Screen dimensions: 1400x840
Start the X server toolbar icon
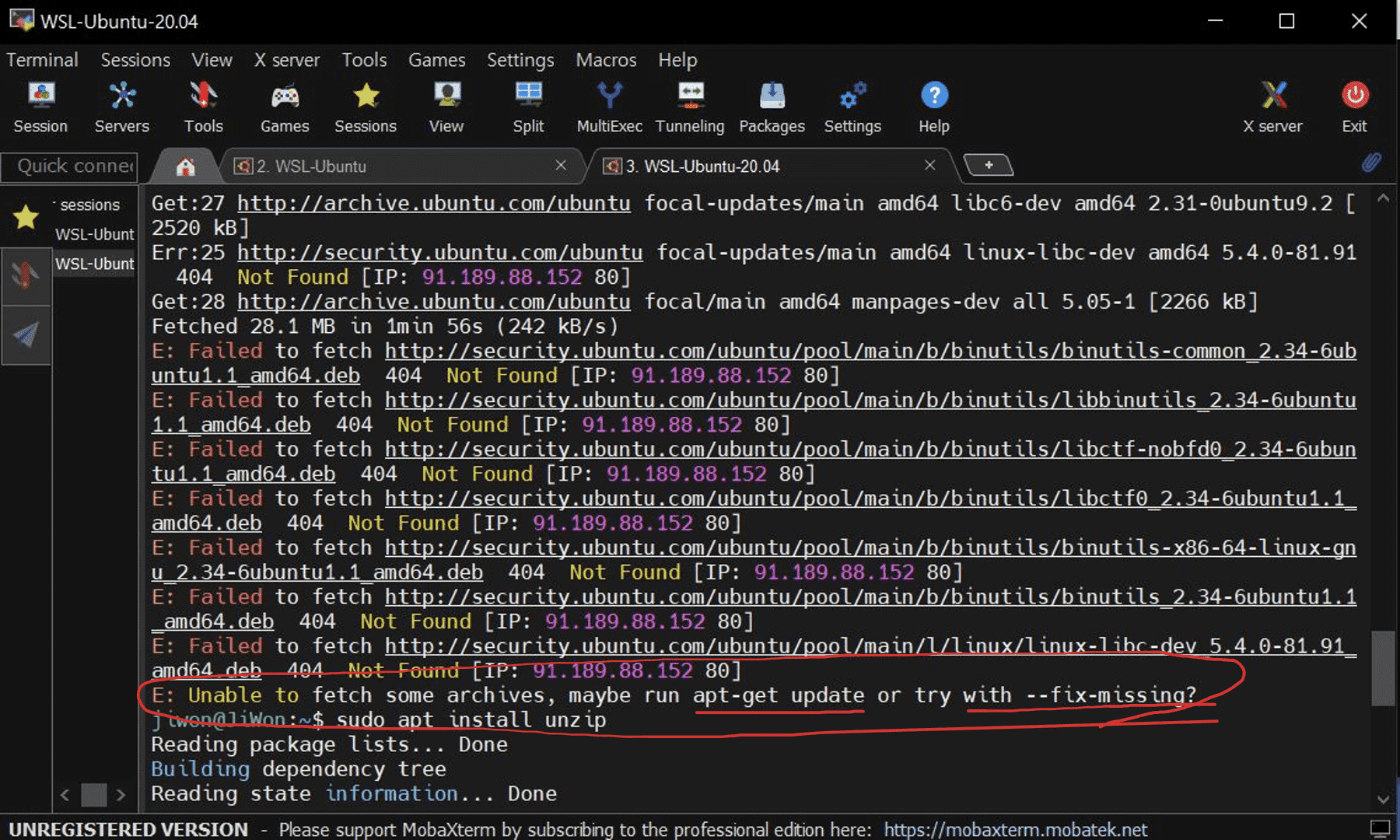click(x=1272, y=107)
